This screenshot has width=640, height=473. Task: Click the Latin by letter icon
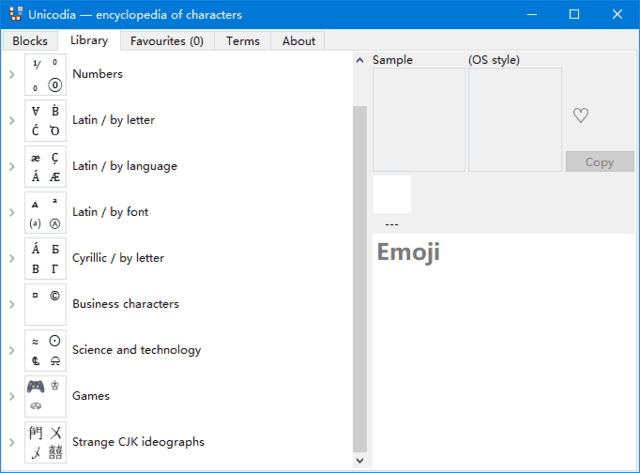point(46,121)
